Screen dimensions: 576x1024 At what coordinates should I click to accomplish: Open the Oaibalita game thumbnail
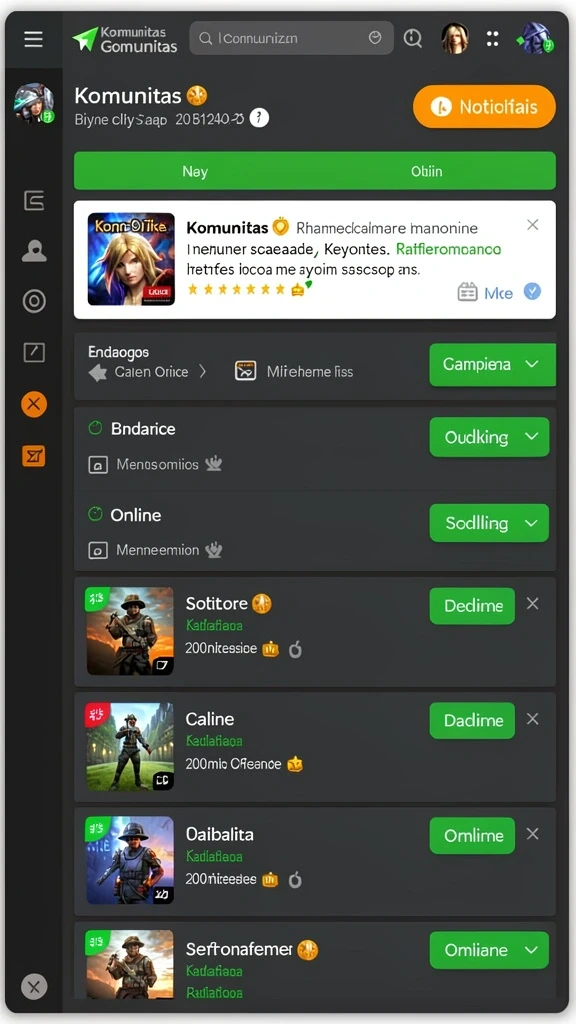click(x=131, y=861)
